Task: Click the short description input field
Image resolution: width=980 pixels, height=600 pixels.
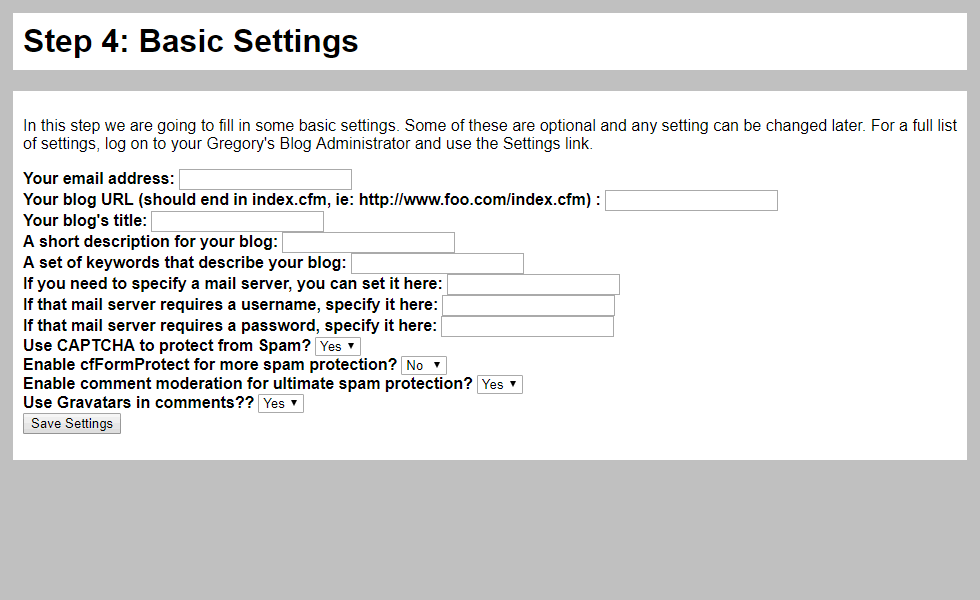Action: 368,242
